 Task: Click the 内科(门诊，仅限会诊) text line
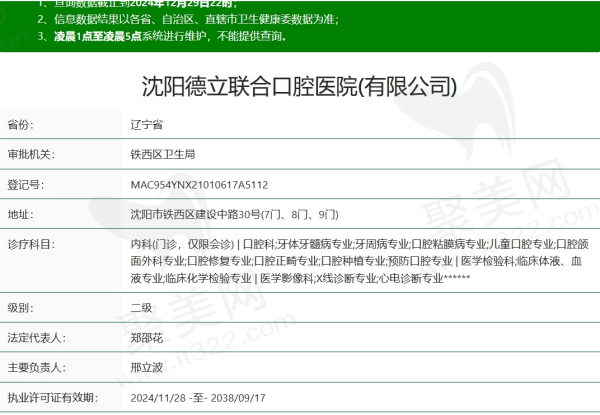pyautogui.click(x=359, y=244)
